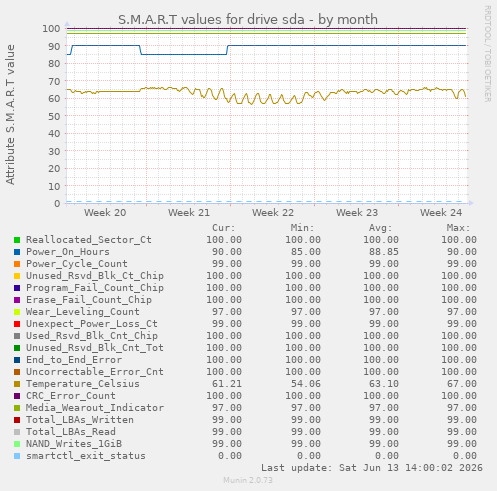Click the 'NAND_Writes_1GiB' legend label

74,444
